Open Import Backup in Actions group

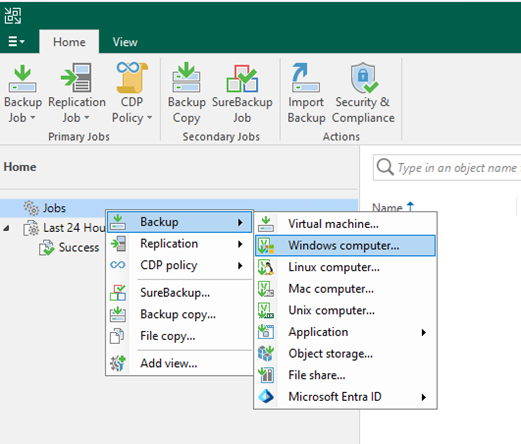[x=306, y=77]
